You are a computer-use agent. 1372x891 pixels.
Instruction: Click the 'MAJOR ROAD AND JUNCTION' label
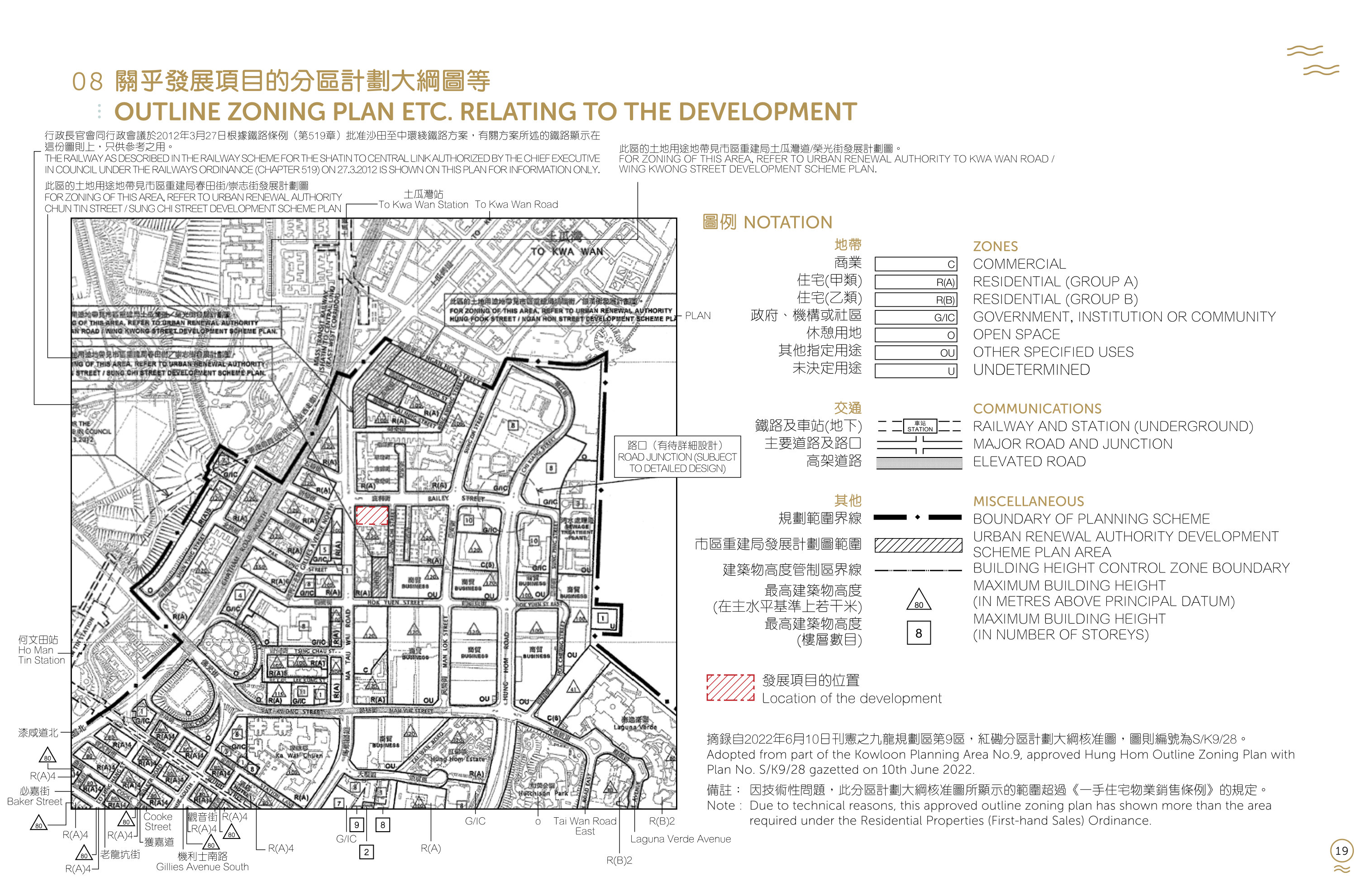[1072, 444]
